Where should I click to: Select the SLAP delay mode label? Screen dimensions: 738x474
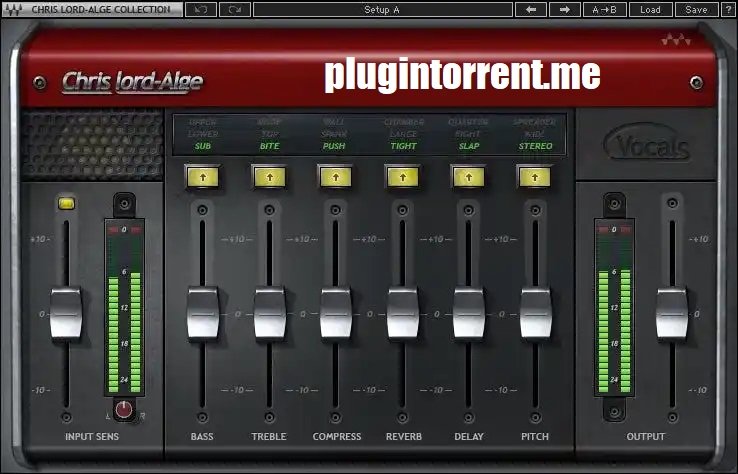click(469, 146)
